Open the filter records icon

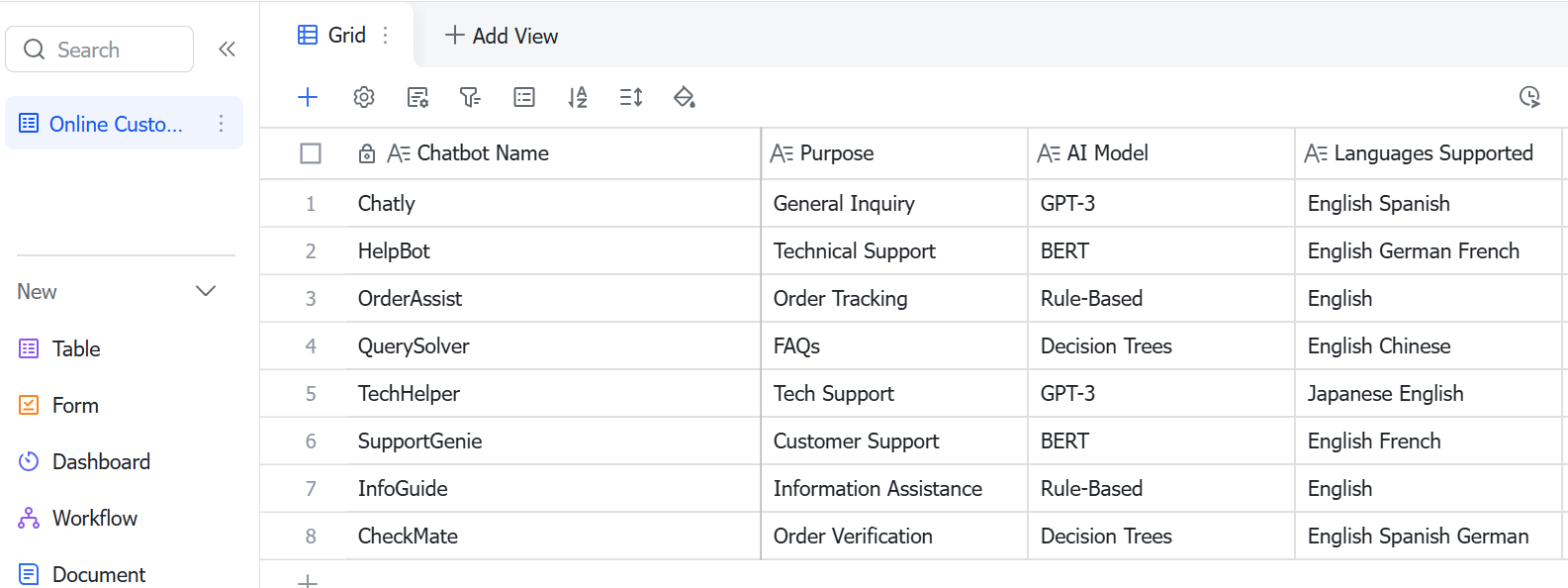[x=470, y=97]
